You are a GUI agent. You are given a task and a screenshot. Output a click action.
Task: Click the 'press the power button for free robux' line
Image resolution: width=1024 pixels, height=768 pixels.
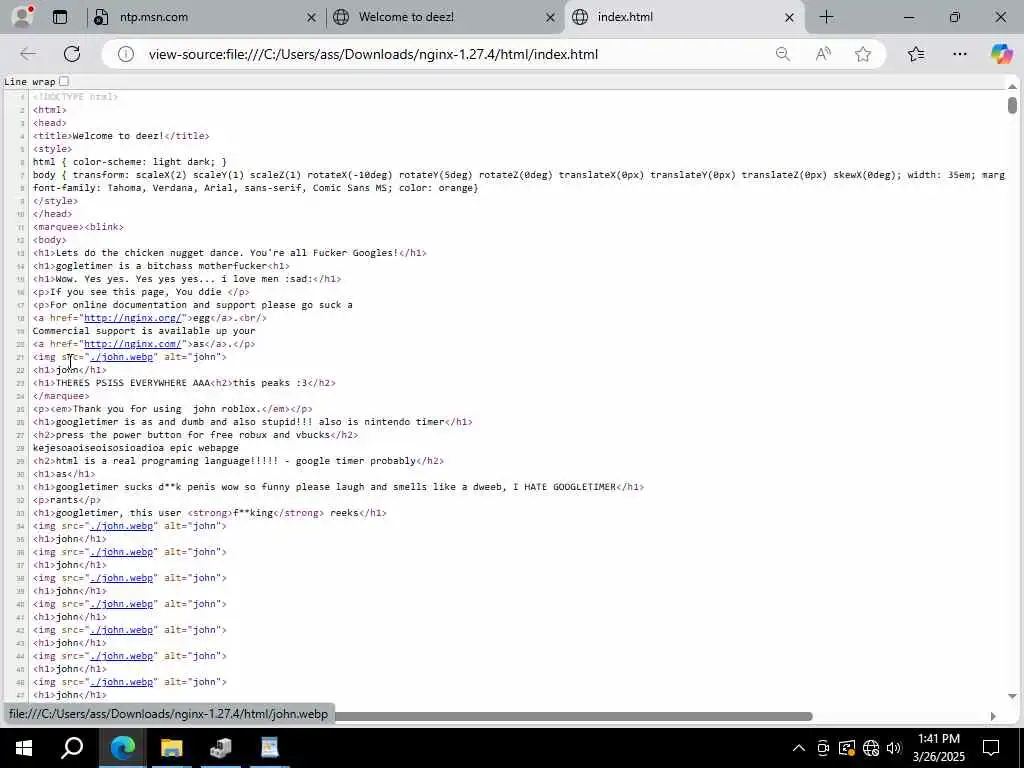pyautogui.click(x=195, y=435)
